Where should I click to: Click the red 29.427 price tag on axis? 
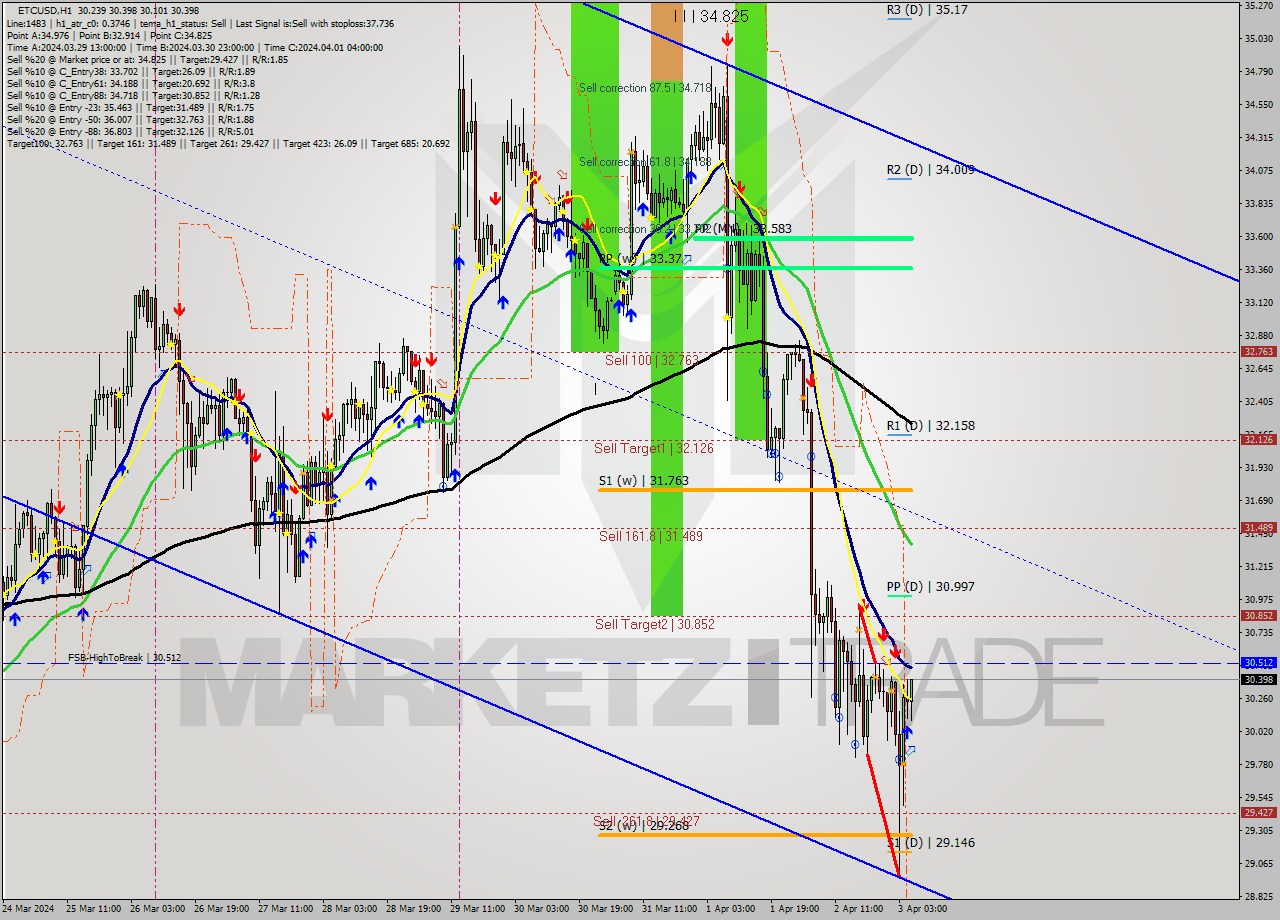click(1258, 812)
